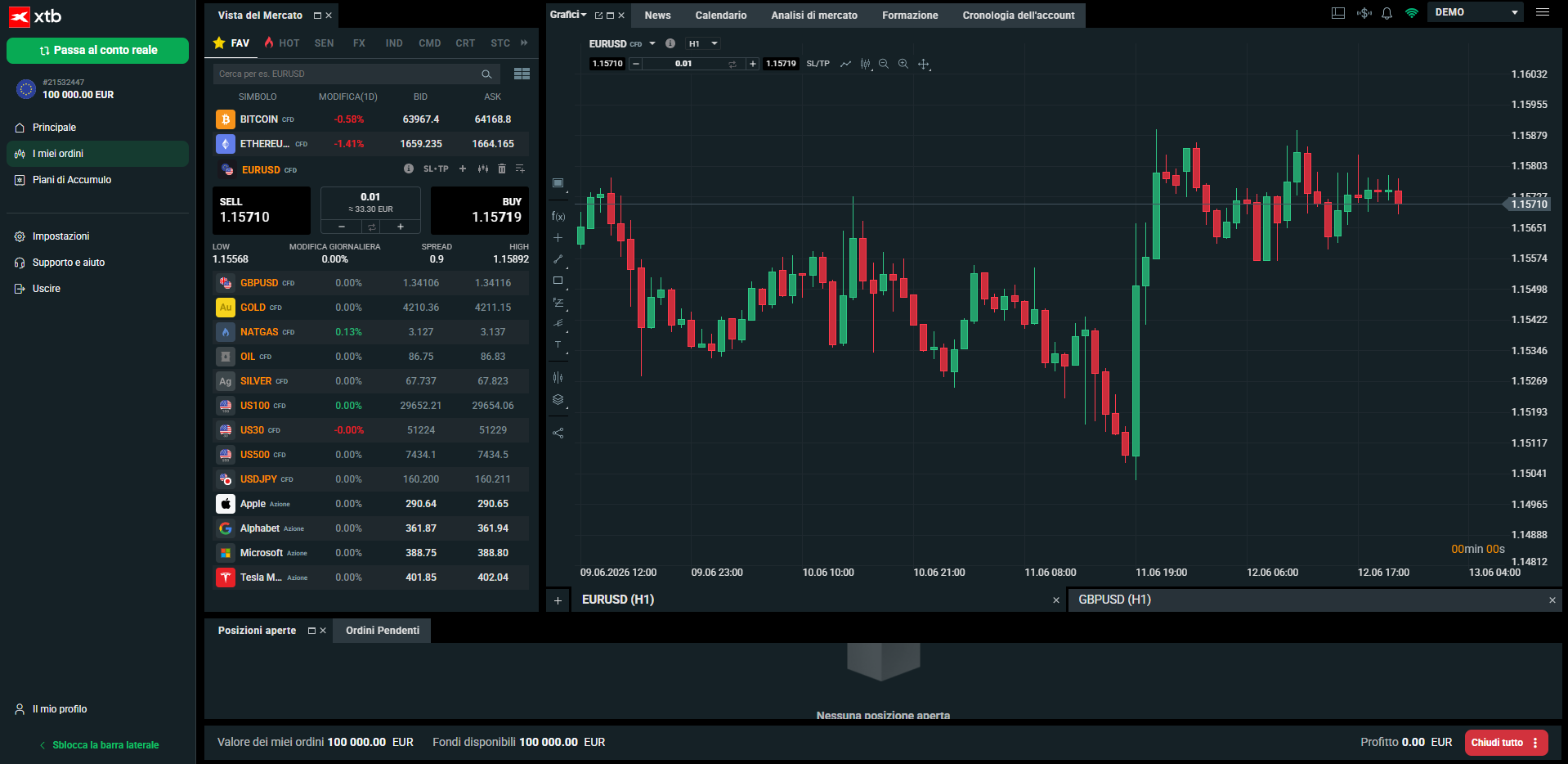Open the Analisi di mercato tab
The width and height of the screenshot is (1568, 764).
click(x=814, y=16)
